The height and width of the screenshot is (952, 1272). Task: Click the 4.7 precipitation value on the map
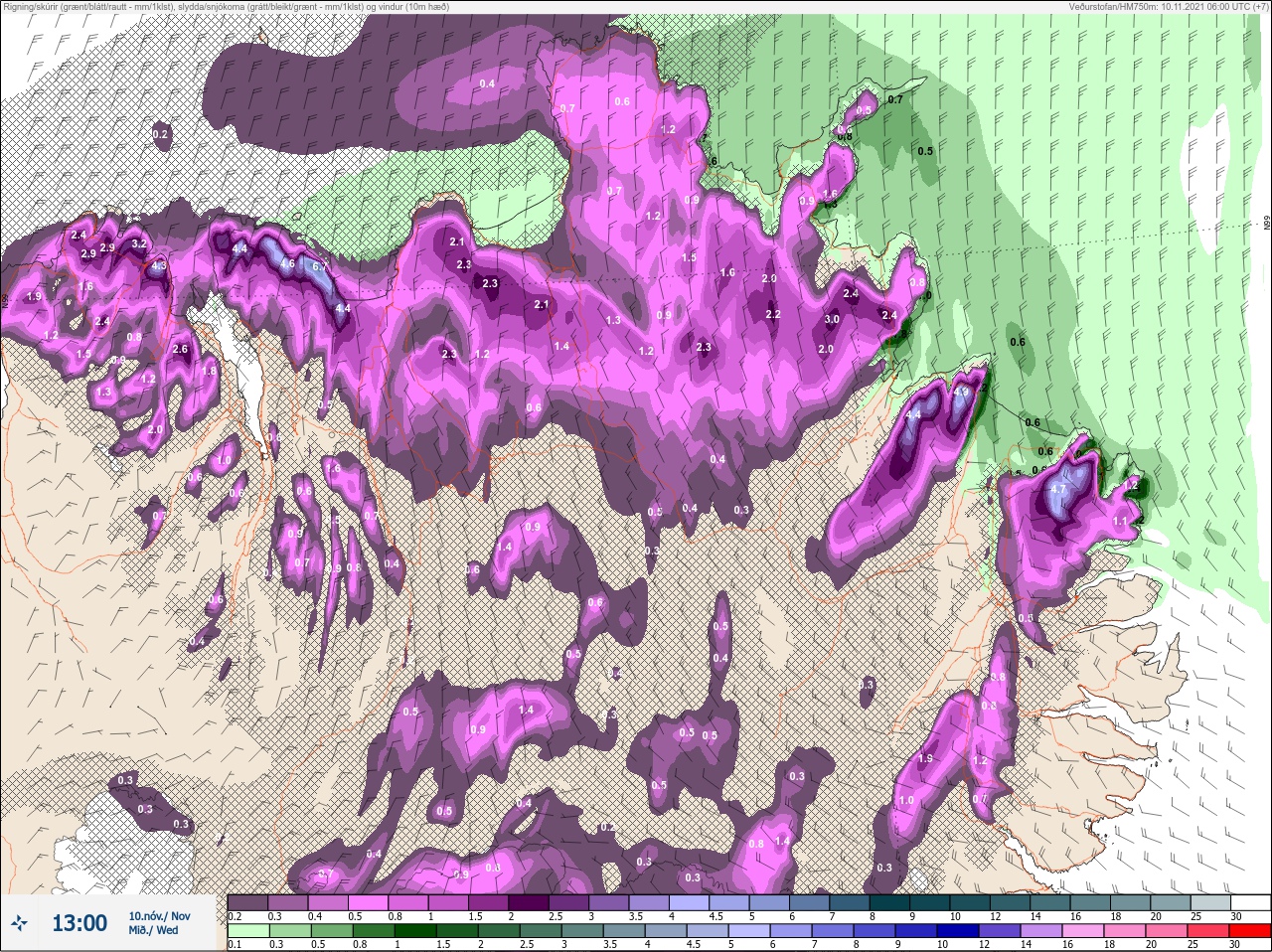coord(1057,489)
